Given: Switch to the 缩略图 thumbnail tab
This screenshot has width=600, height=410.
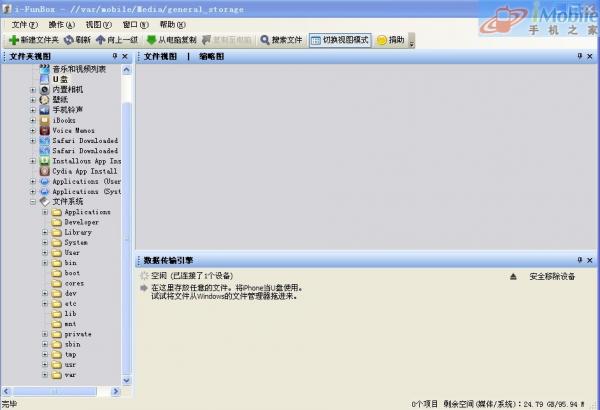Looking at the screenshot, I should pos(212,57).
